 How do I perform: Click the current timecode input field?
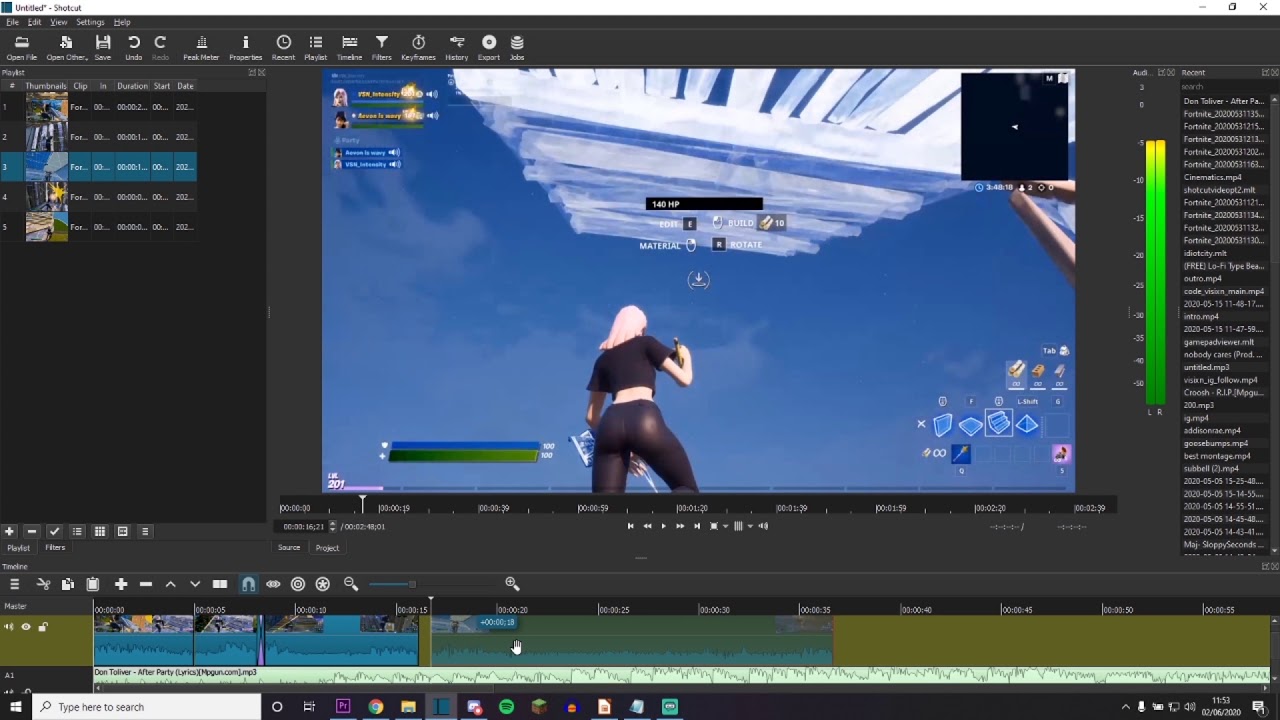[303, 527]
